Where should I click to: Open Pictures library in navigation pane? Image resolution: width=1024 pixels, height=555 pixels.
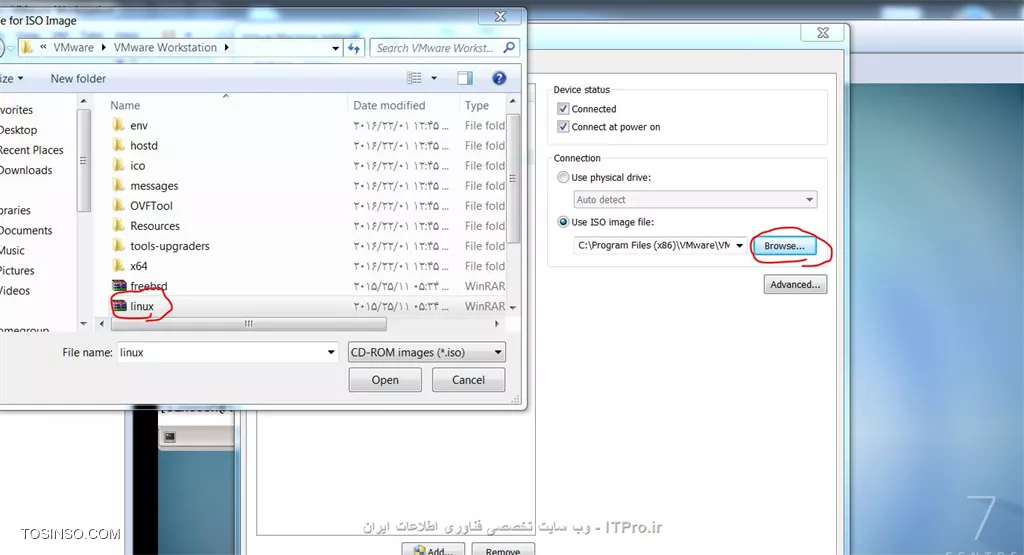click(17, 270)
